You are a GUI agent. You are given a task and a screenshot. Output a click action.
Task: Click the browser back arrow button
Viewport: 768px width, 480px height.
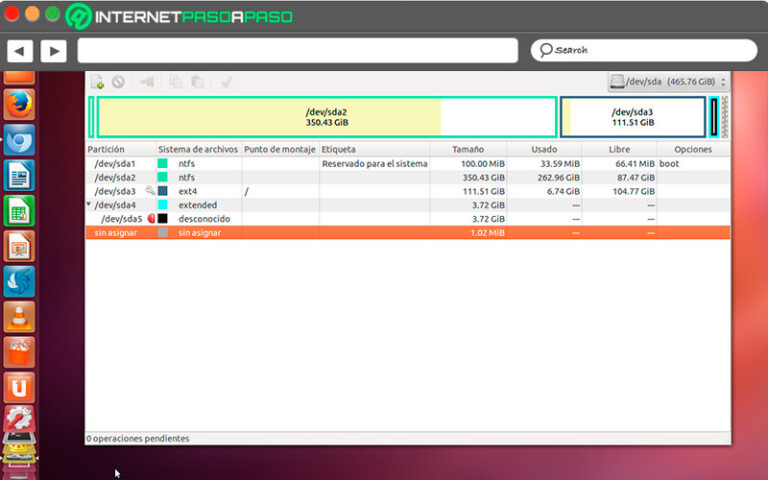point(20,50)
